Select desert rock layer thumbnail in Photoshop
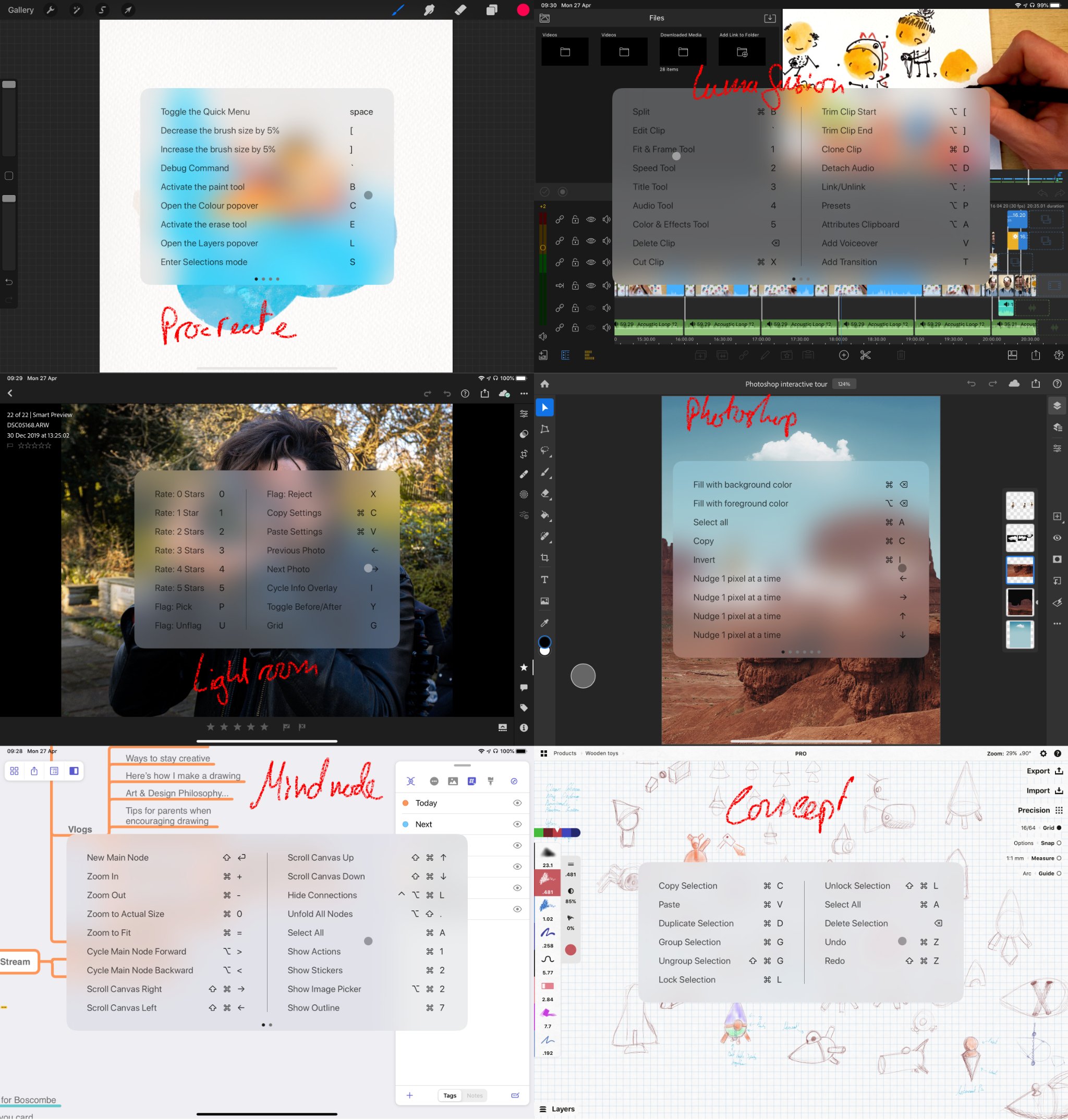This screenshot has height=1120, width=1068. 1020,570
